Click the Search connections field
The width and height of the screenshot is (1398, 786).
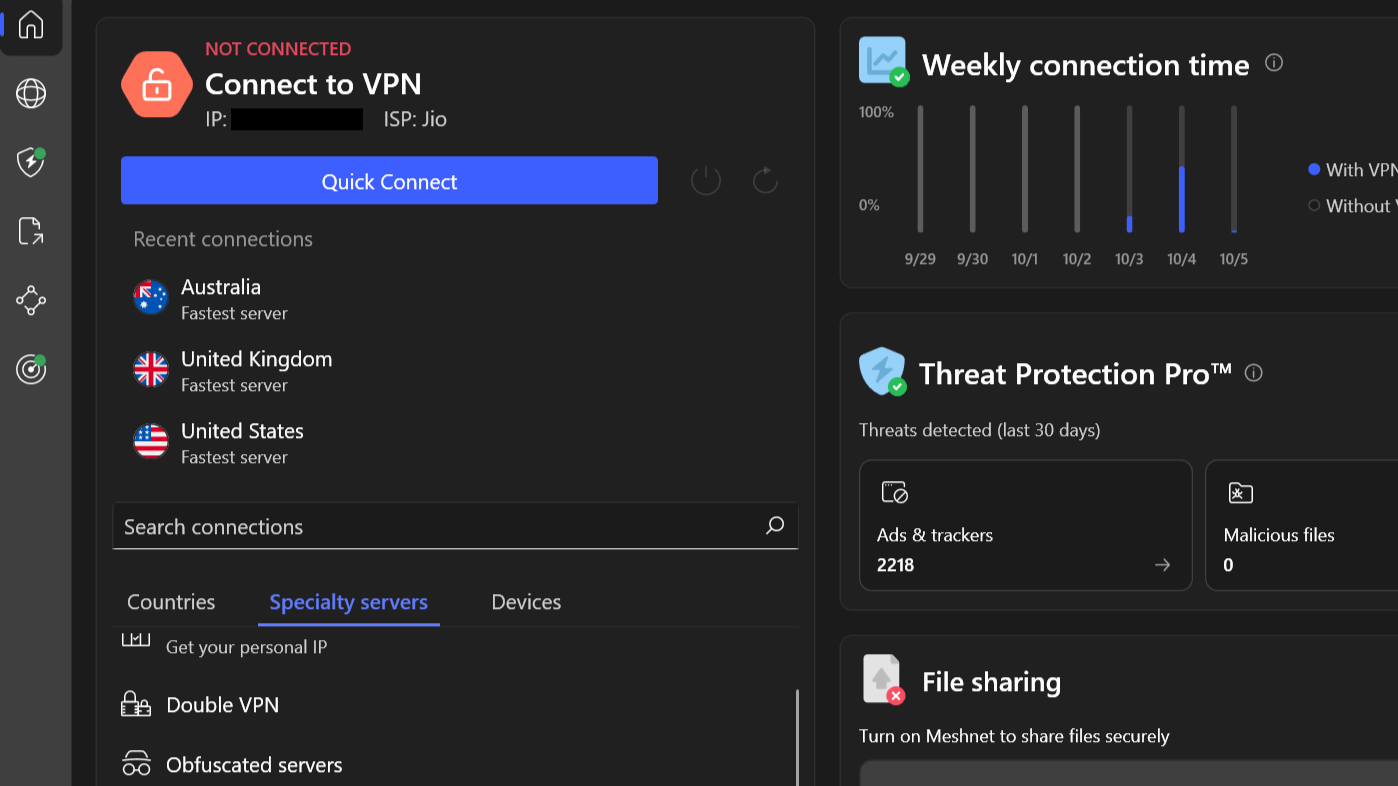[x=455, y=526]
